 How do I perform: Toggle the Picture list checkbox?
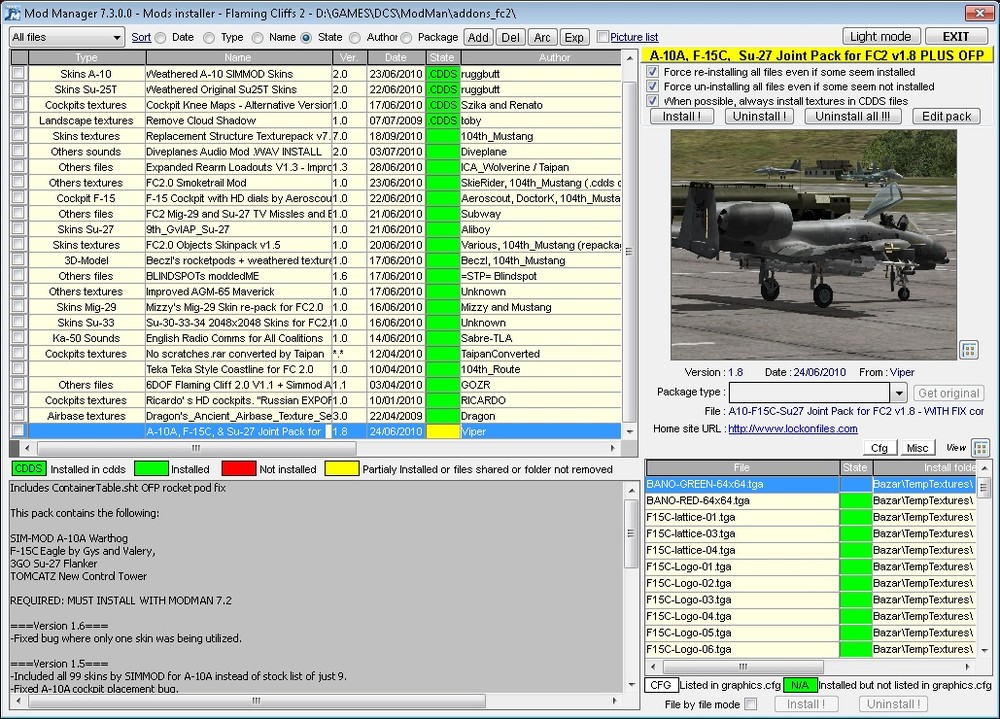point(603,37)
